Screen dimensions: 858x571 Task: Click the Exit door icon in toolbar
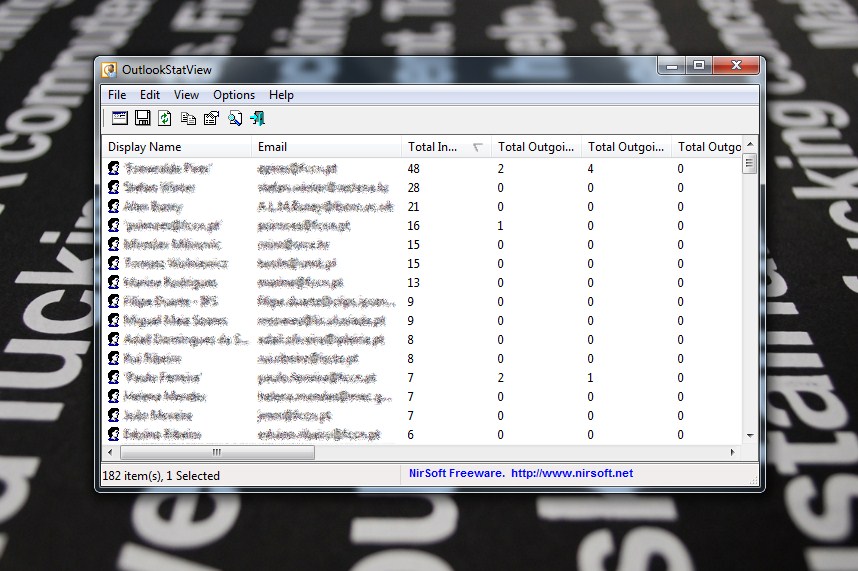pos(258,118)
